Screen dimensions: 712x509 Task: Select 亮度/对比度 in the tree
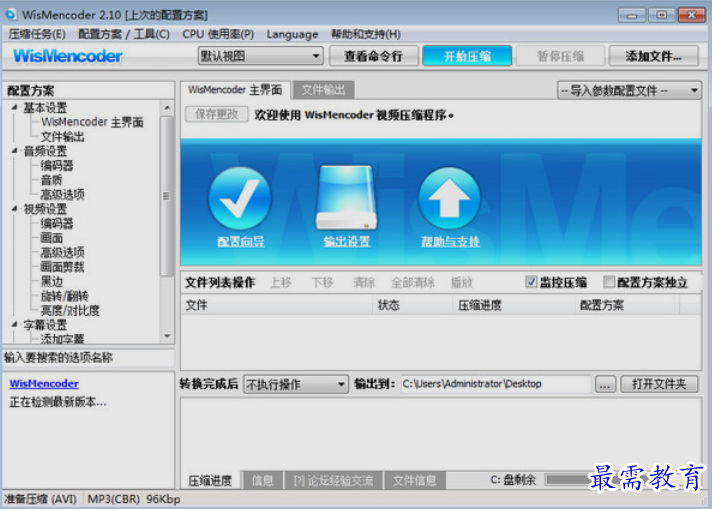70,311
